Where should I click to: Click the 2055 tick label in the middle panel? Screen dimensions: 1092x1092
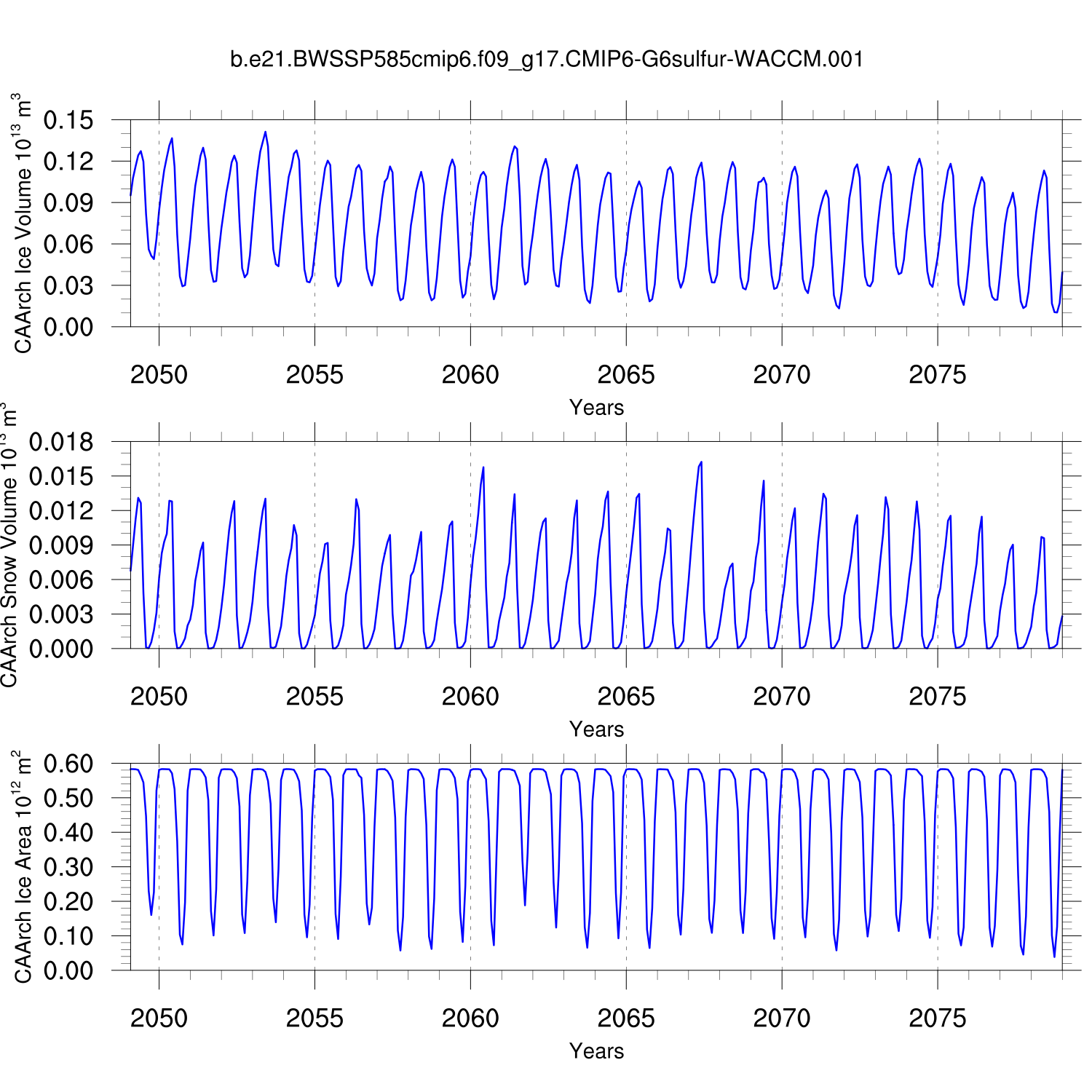pyautogui.click(x=314, y=697)
